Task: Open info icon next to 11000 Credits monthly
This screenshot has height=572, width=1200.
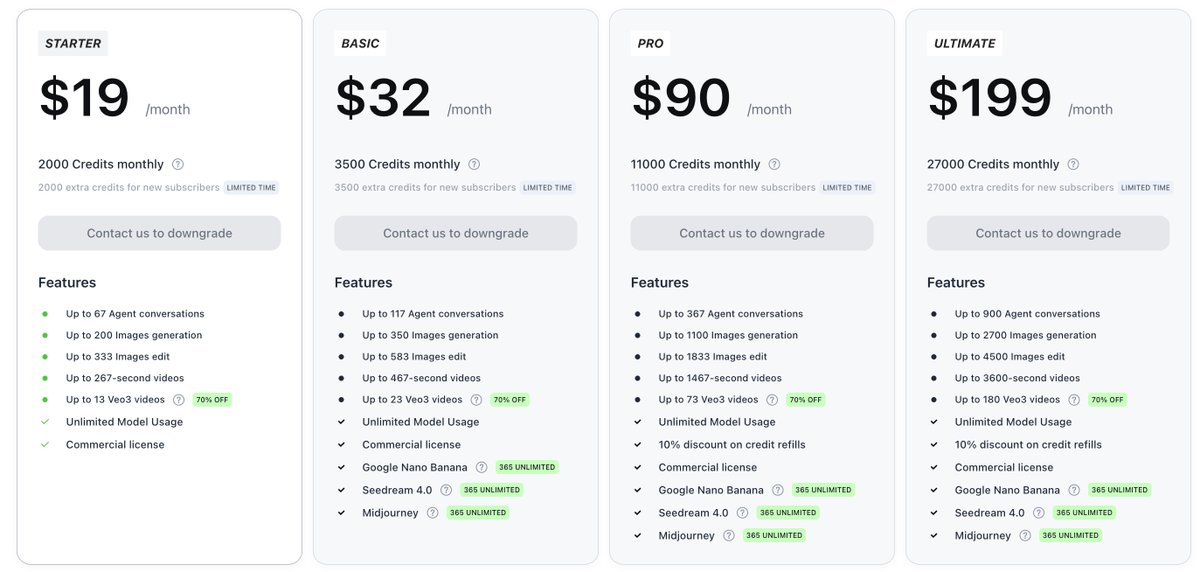Action: point(774,164)
